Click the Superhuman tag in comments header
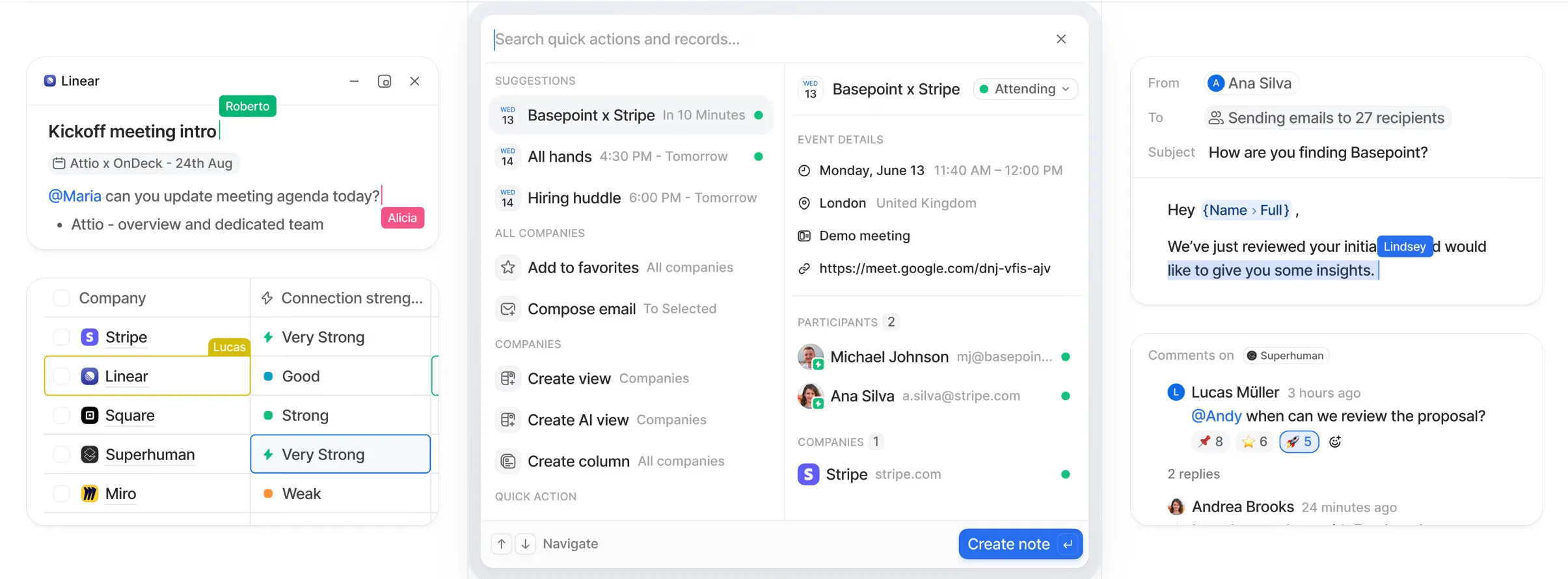This screenshot has width=1568, height=579. pyautogui.click(x=1286, y=355)
